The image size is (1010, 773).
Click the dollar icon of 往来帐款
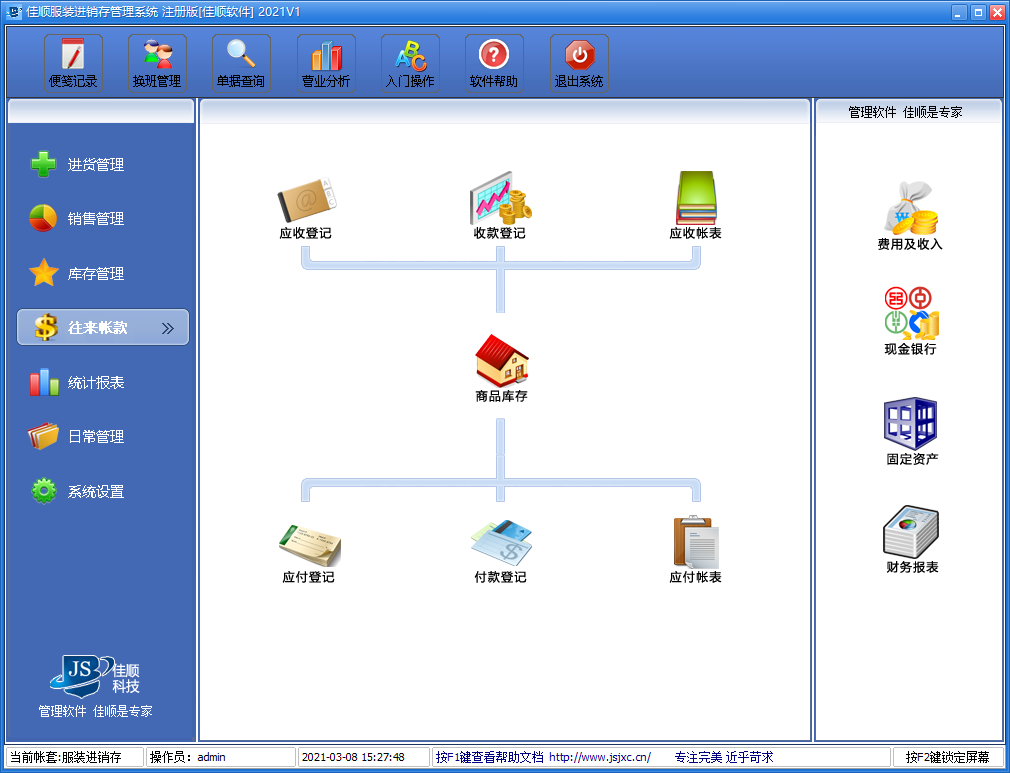46,327
